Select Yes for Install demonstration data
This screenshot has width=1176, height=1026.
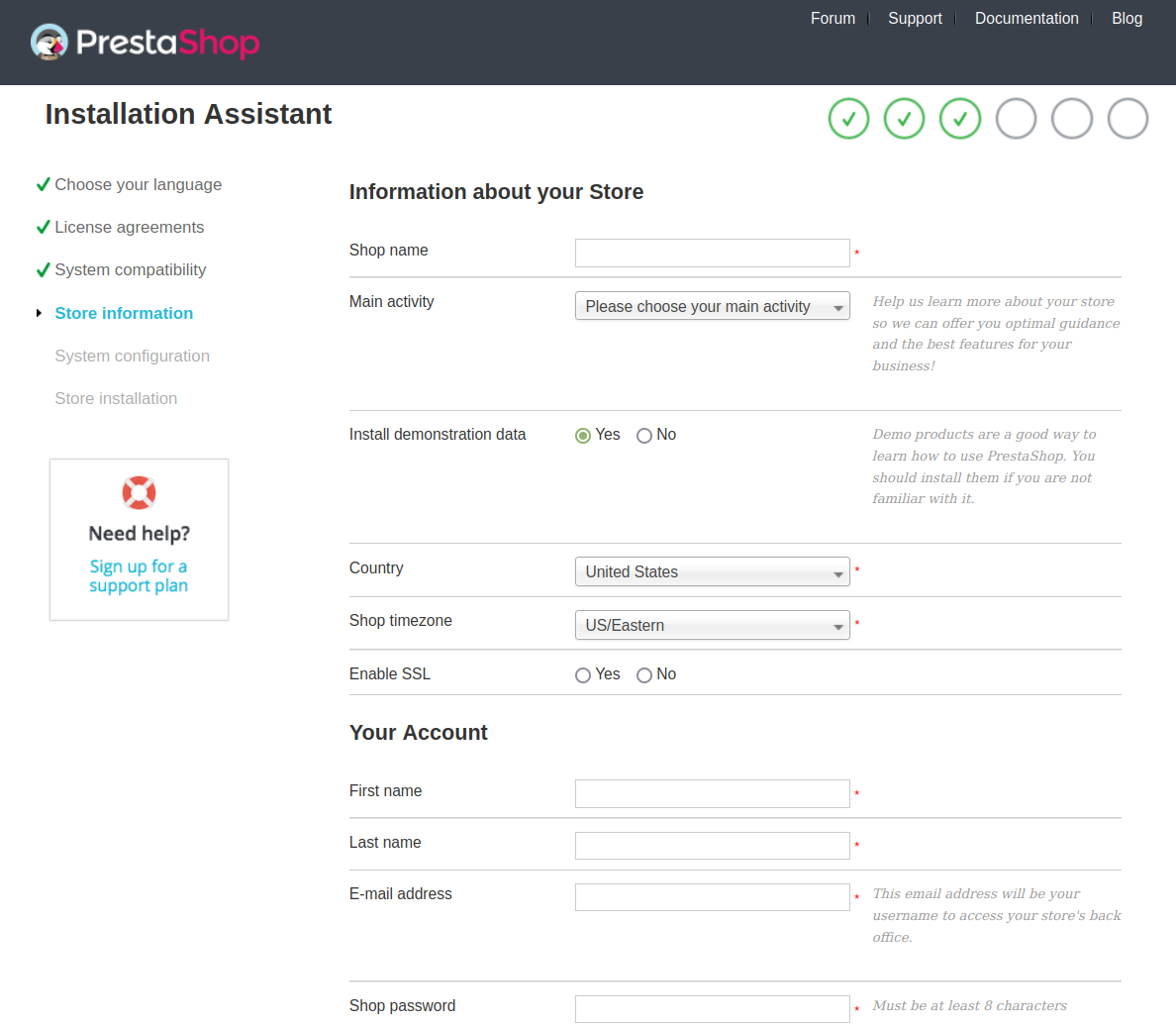(583, 436)
